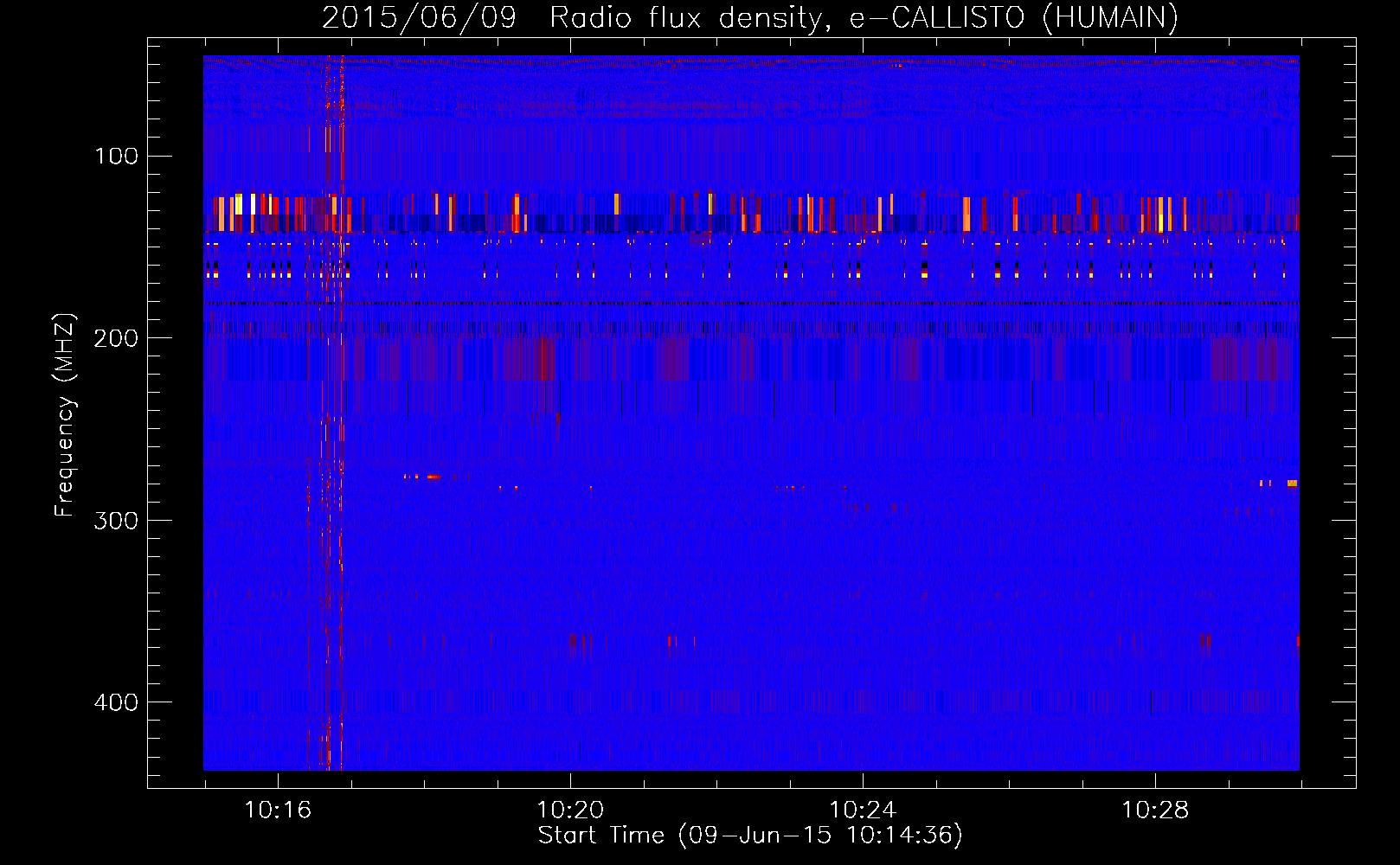Image resolution: width=1400 pixels, height=865 pixels.
Task: Click the "Frequency (MHZ)" y-axis label
Action: pos(65,415)
